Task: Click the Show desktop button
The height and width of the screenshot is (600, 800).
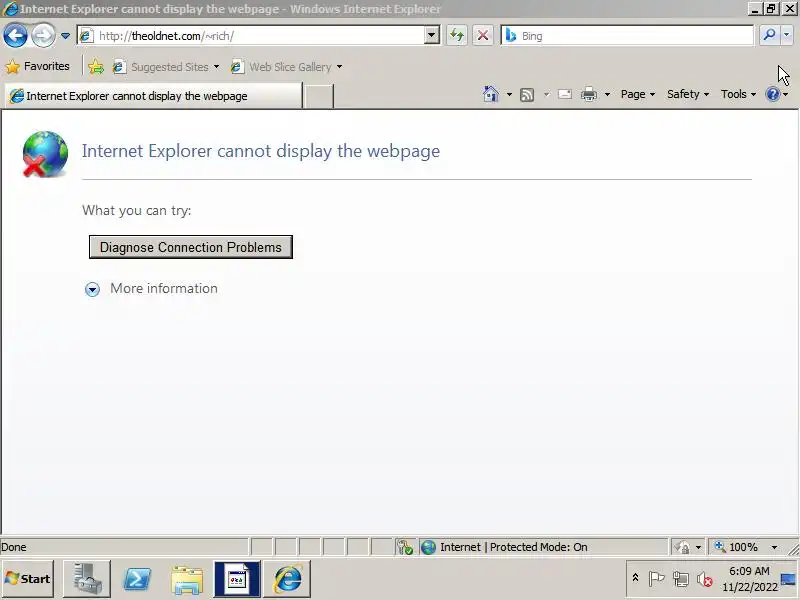Action: click(789, 579)
